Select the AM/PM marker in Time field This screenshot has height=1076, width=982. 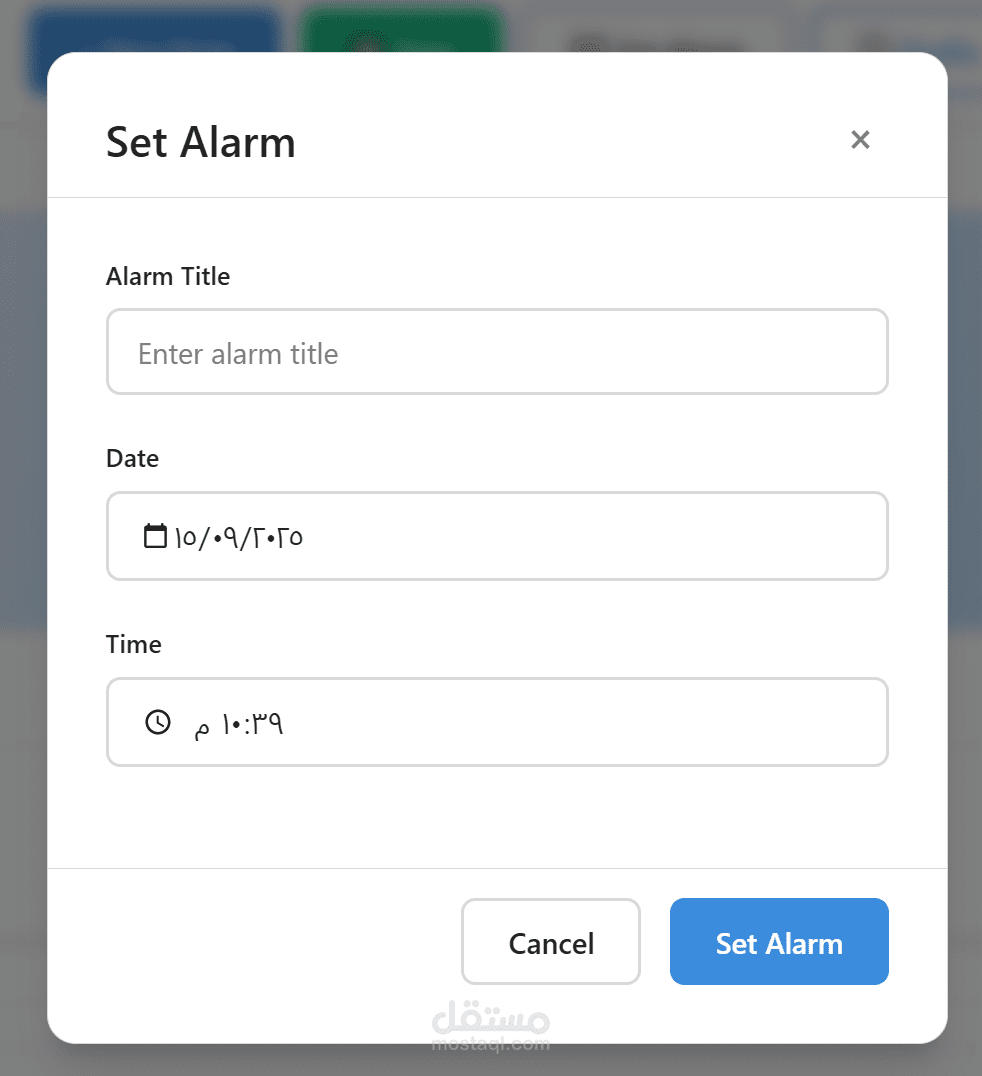pos(202,727)
